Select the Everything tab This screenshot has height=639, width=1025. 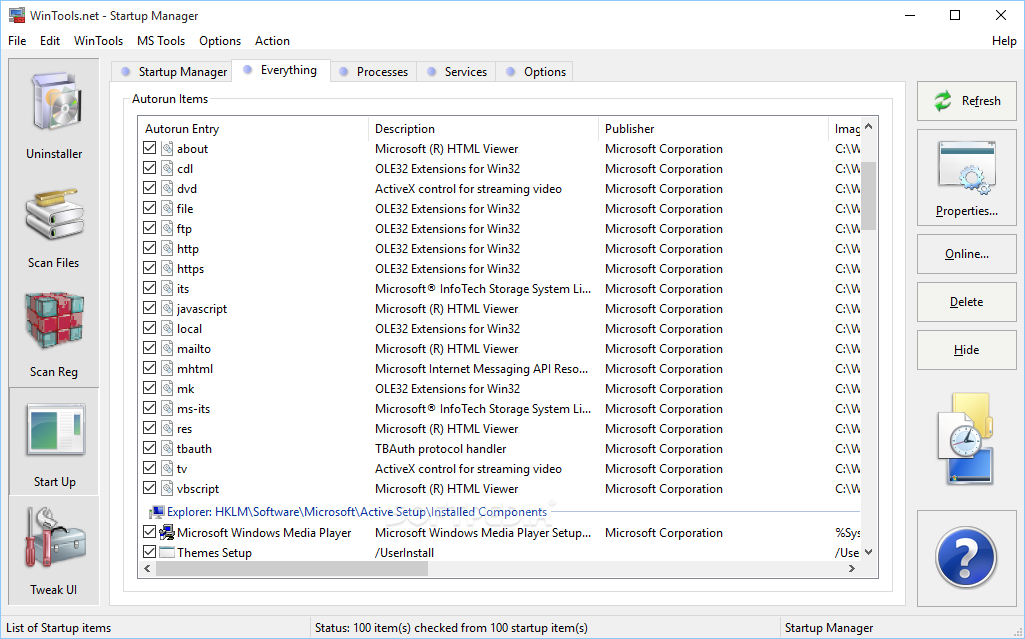(281, 70)
